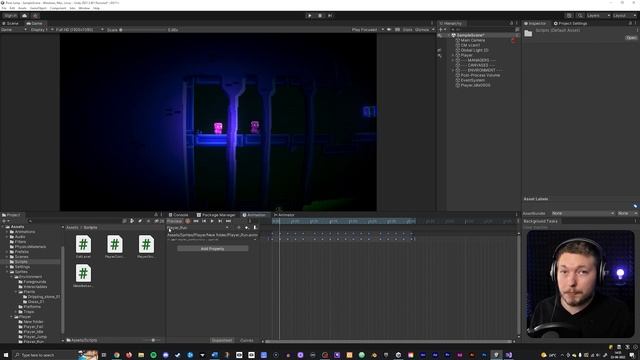Expand the Player object in Hierarchy
The image size is (640, 360).
(453, 55)
